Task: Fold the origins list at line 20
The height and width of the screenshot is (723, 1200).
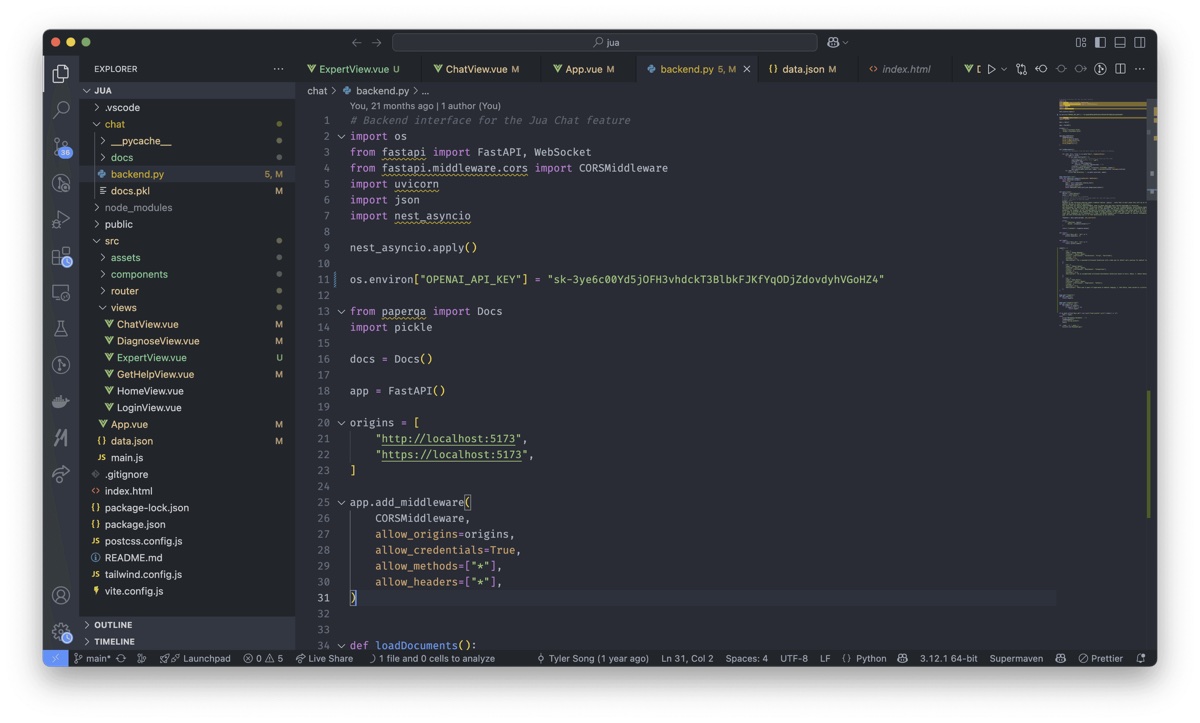Action: (341, 423)
